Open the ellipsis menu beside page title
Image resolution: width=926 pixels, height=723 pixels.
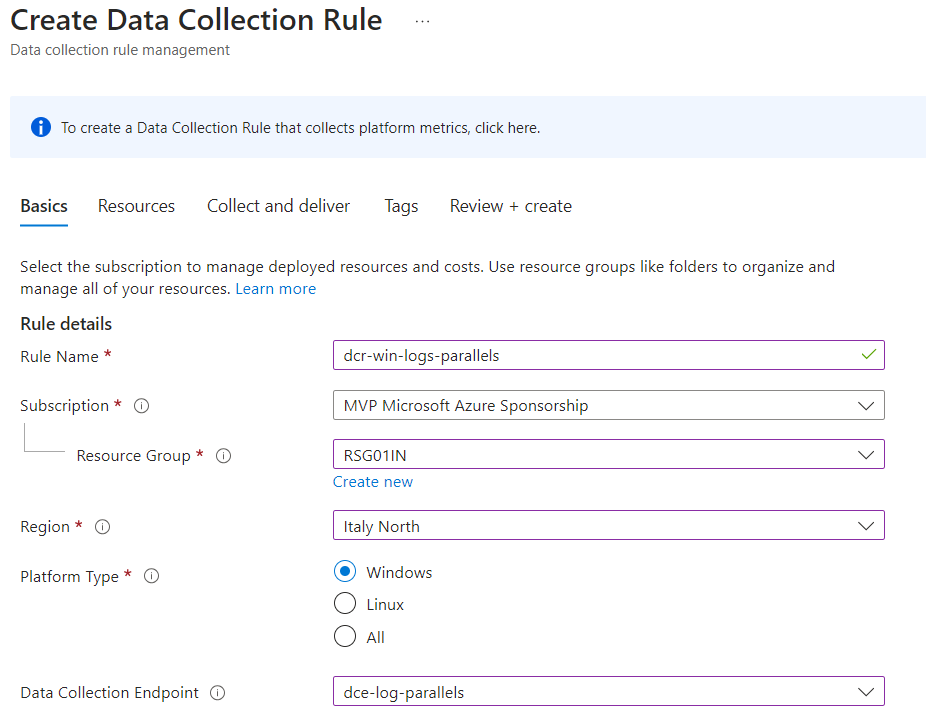point(422,21)
